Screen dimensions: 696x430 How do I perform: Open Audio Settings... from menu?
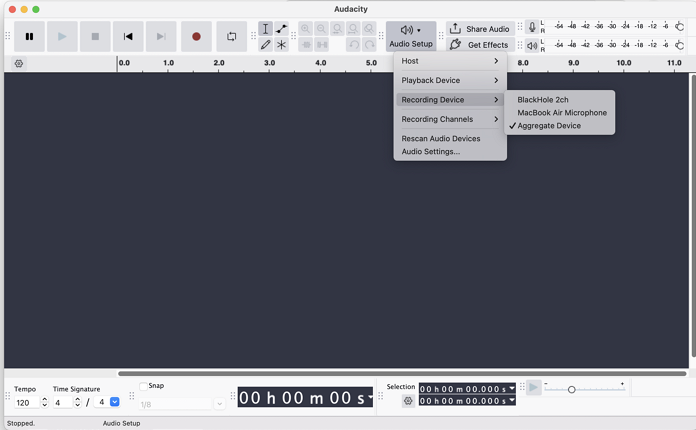pos(450,151)
